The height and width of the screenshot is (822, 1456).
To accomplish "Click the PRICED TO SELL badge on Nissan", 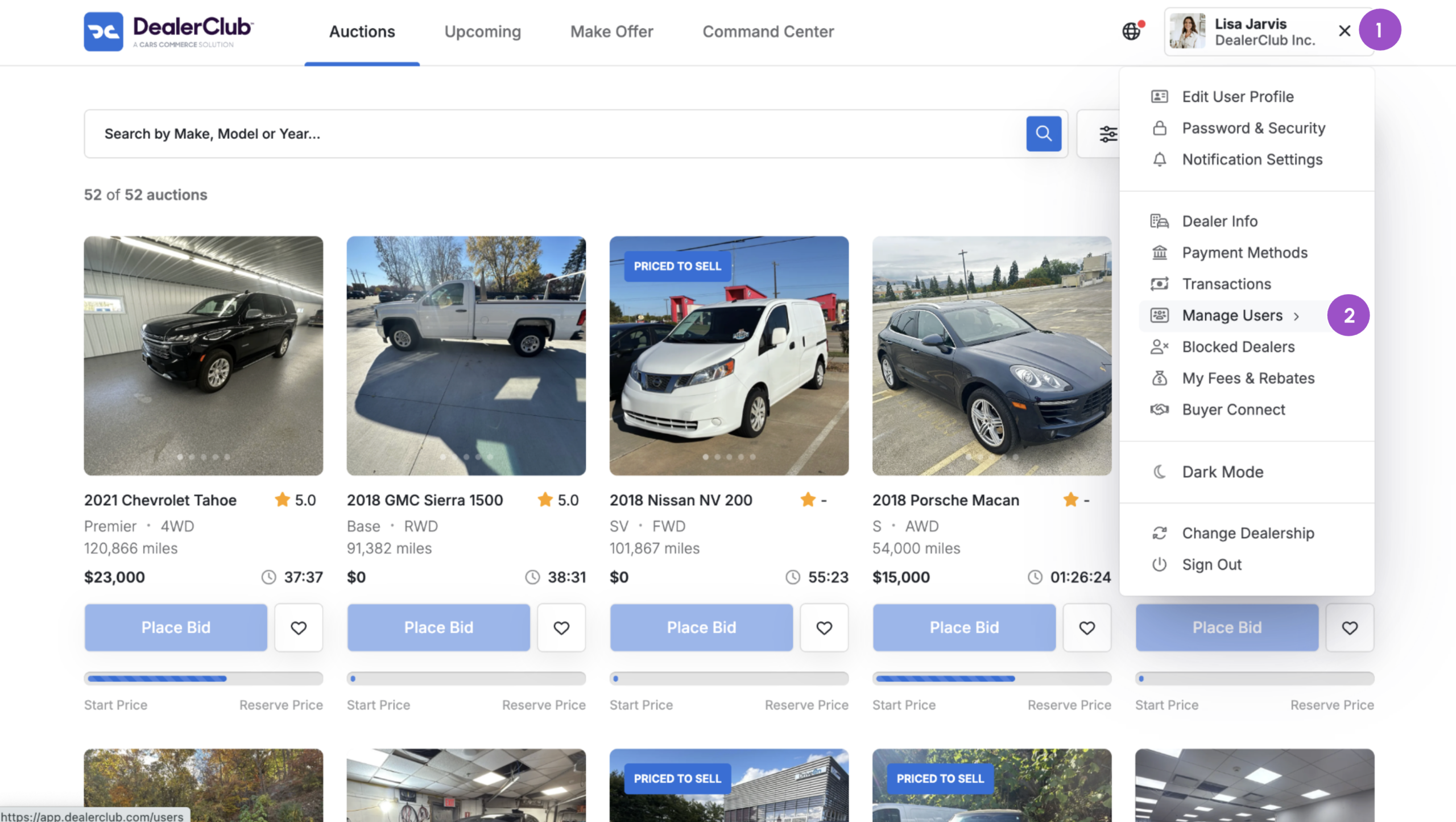I will point(677,266).
